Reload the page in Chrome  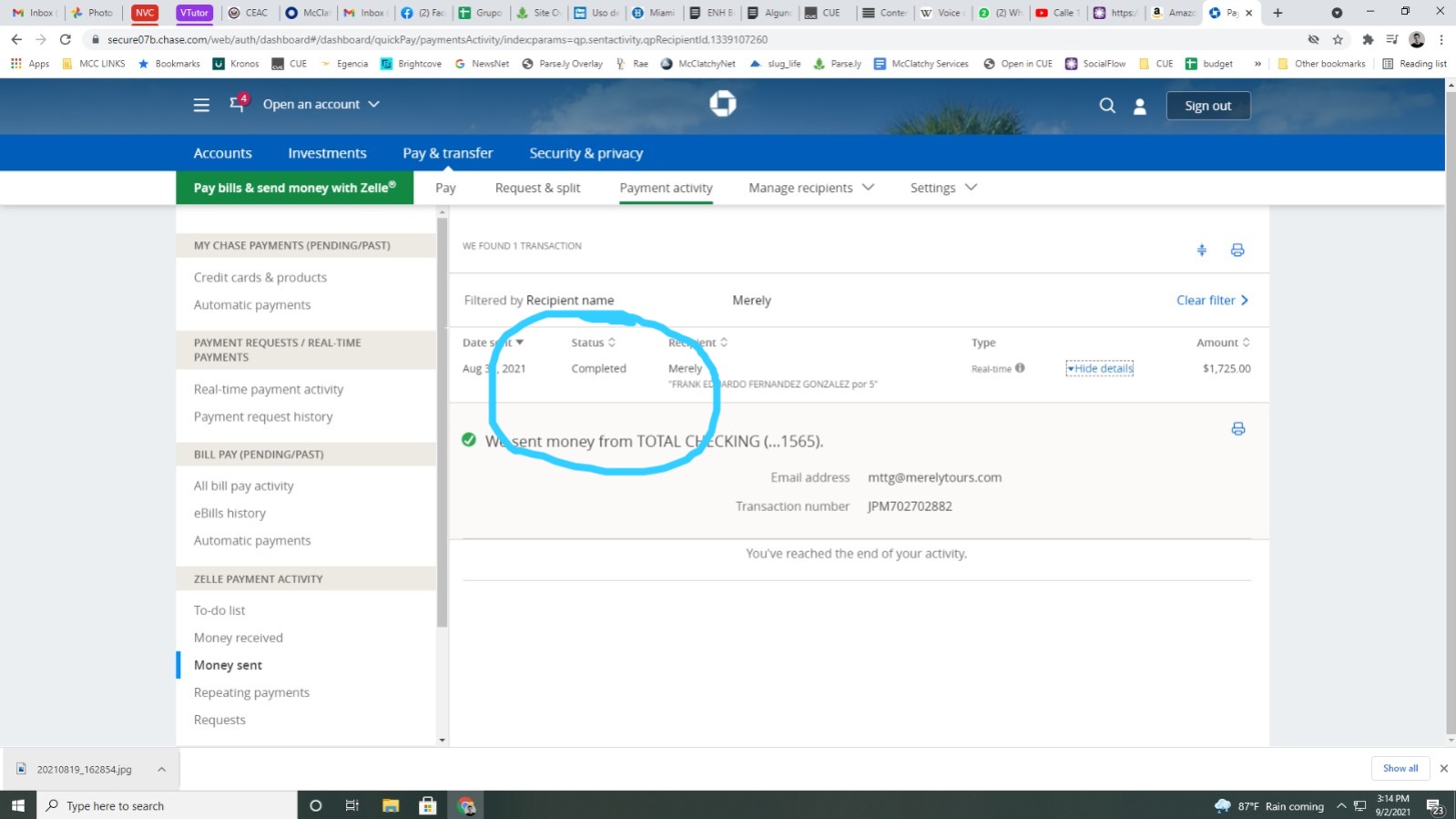point(65,39)
